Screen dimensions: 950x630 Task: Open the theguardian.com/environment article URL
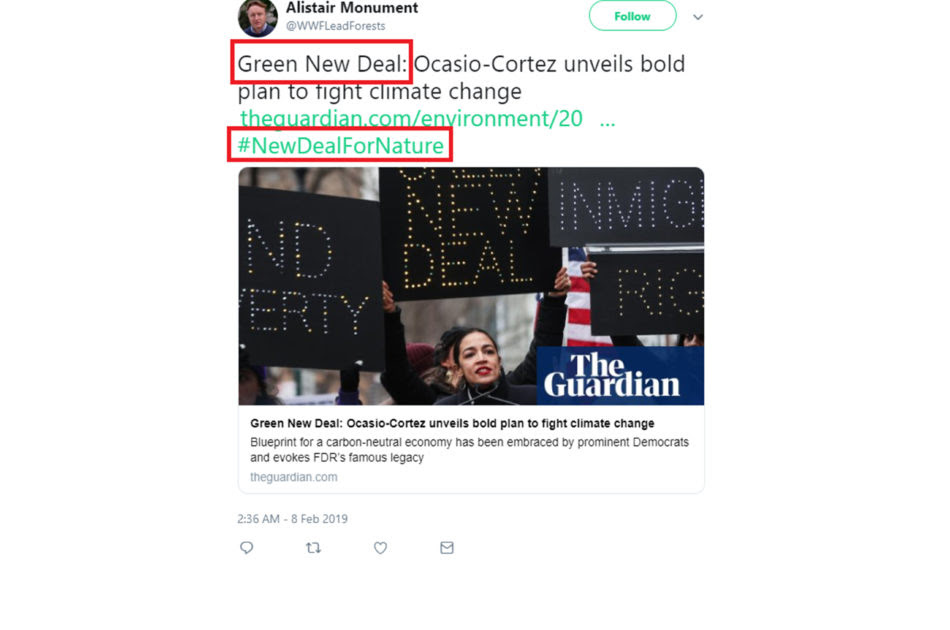point(411,118)
